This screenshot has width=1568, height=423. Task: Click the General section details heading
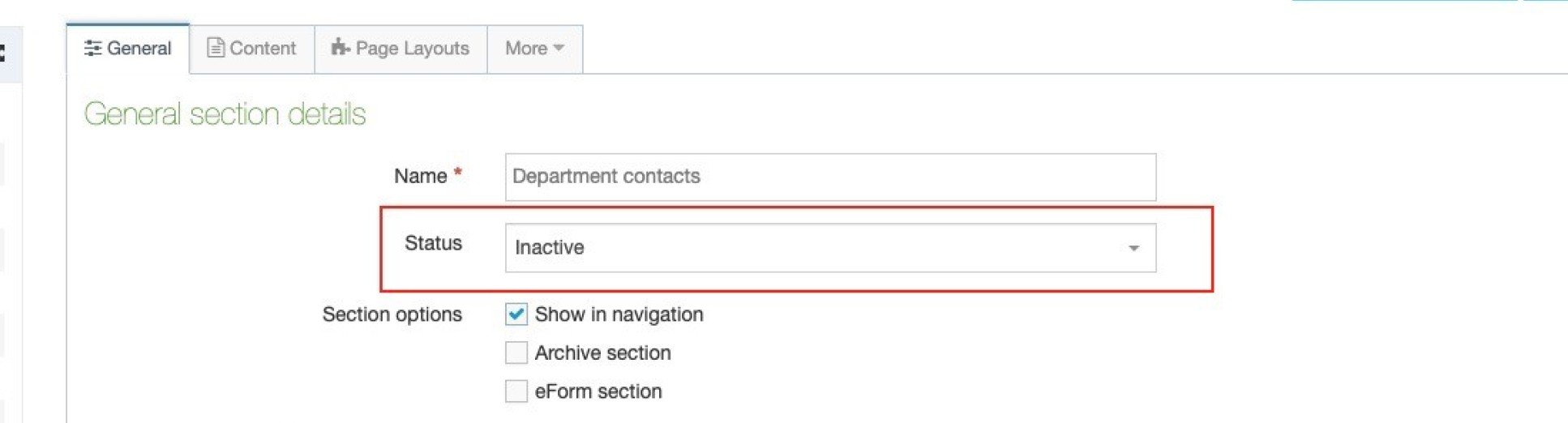tap(225, 114)
